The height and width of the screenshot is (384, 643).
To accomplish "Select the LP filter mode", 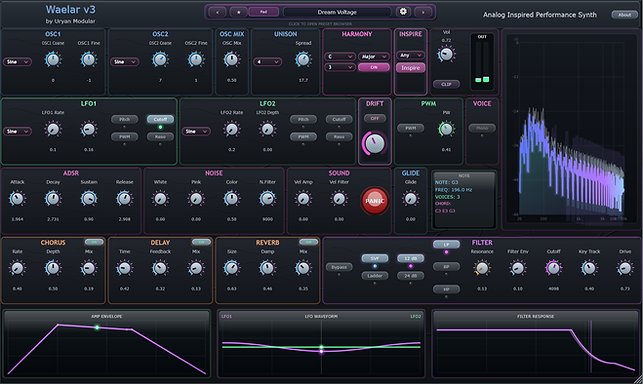I will pos(446,245).
